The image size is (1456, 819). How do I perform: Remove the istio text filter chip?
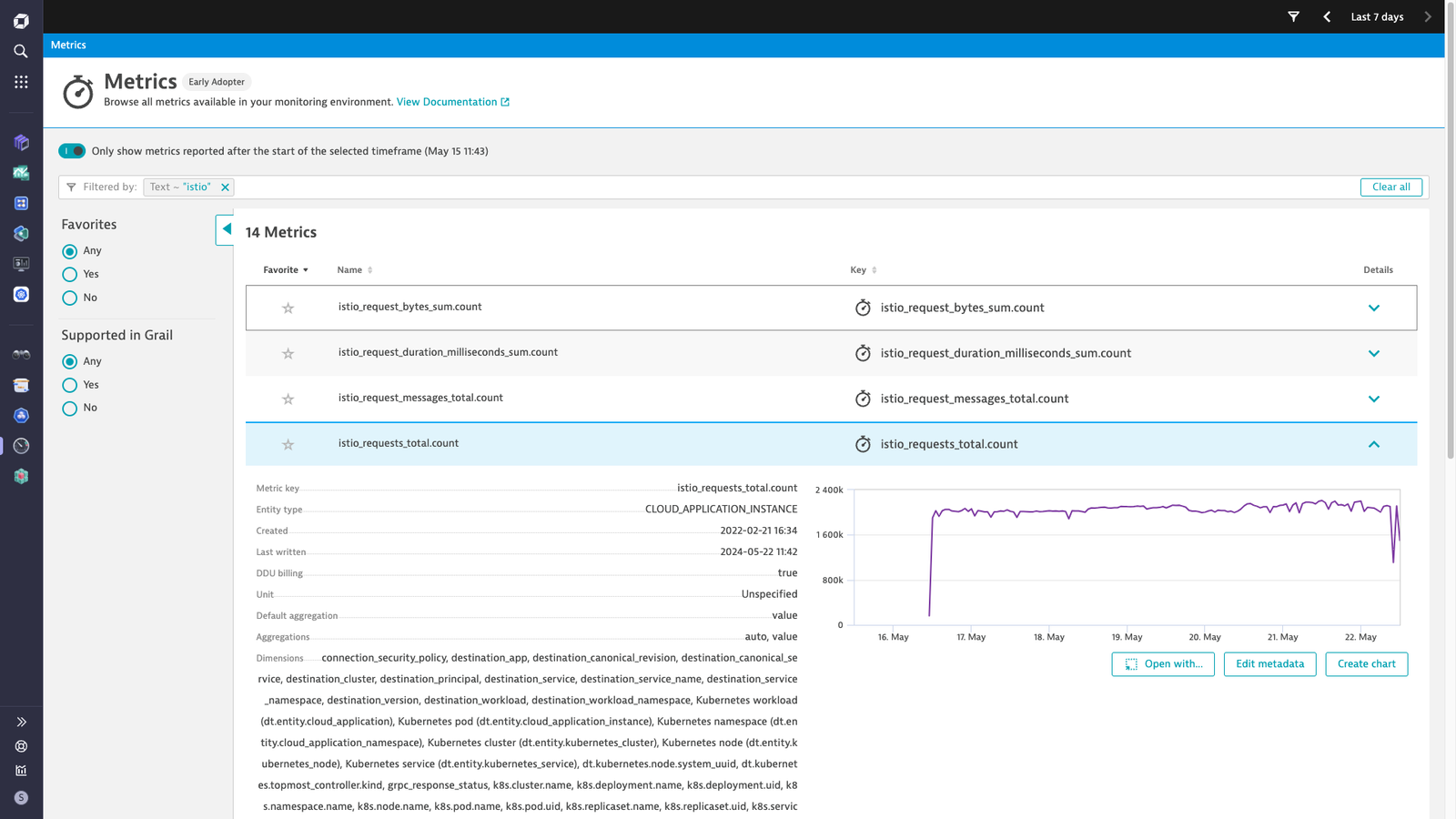225,187
